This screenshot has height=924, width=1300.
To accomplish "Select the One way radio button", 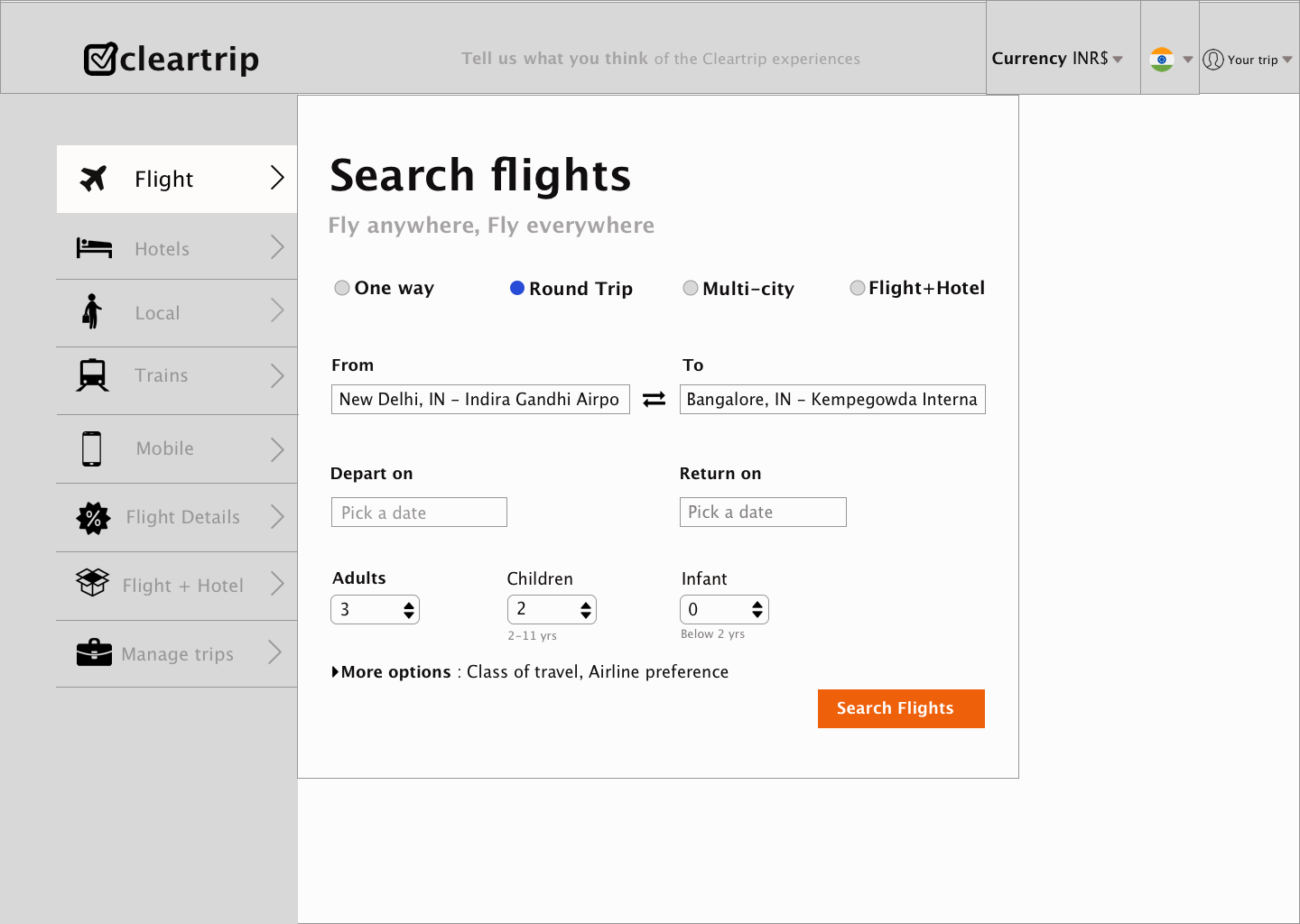I will coord(342,288).
